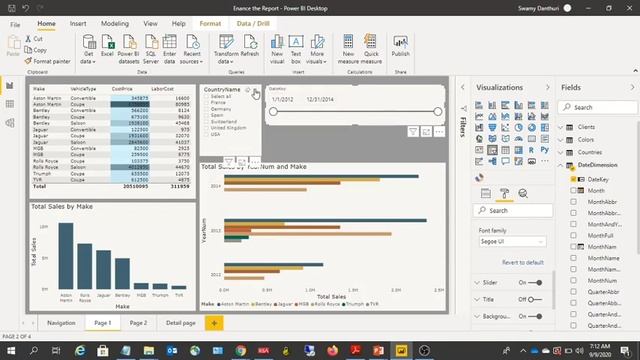Select the funnel chart visual

(x=492, y=128)
